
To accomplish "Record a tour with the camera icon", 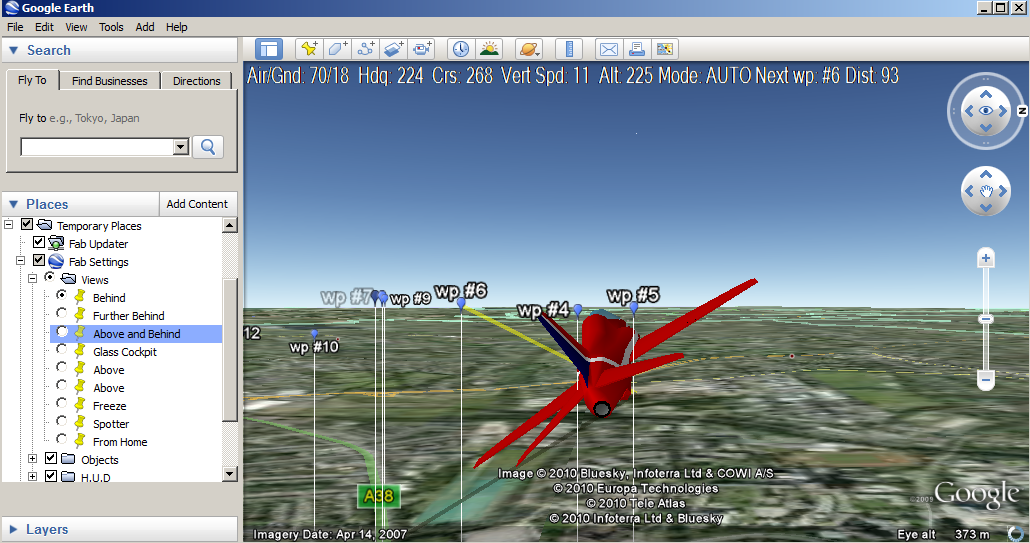I will [422, 49].
